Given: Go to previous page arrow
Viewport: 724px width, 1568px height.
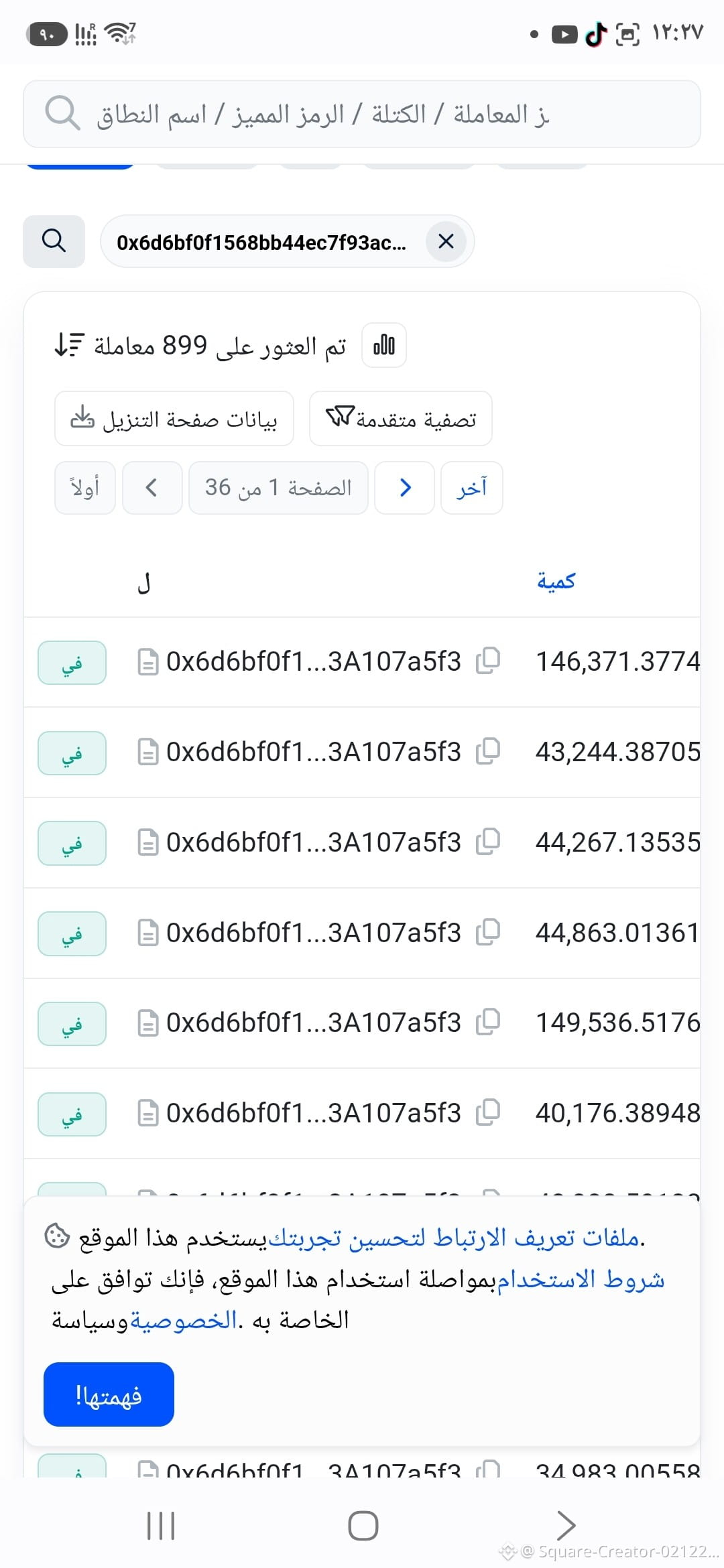Looking at the screenshot, I should tap(152, 488).
